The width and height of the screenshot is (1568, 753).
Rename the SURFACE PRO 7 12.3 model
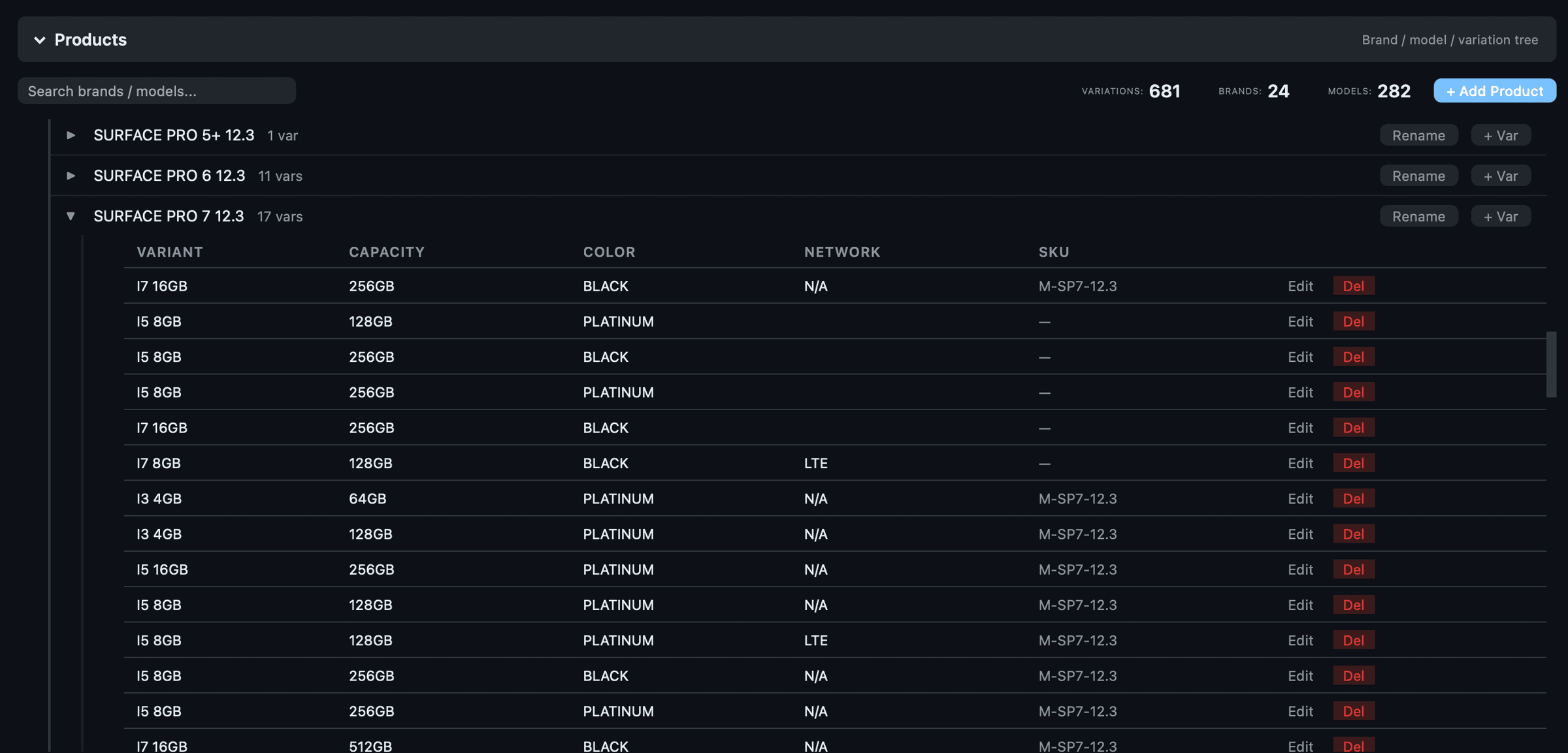[x=1418, y=216]
